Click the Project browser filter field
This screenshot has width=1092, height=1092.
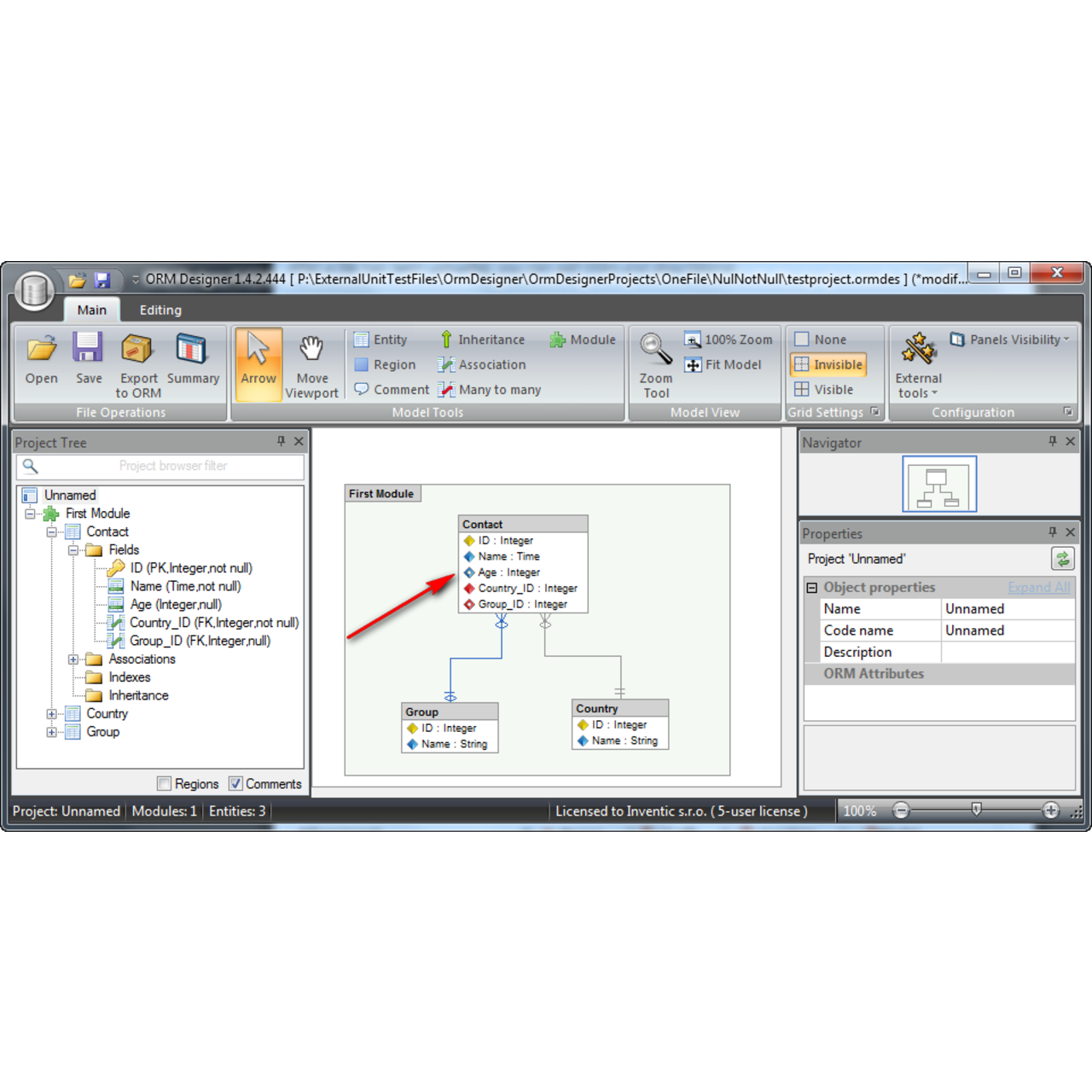click(171, 467)
